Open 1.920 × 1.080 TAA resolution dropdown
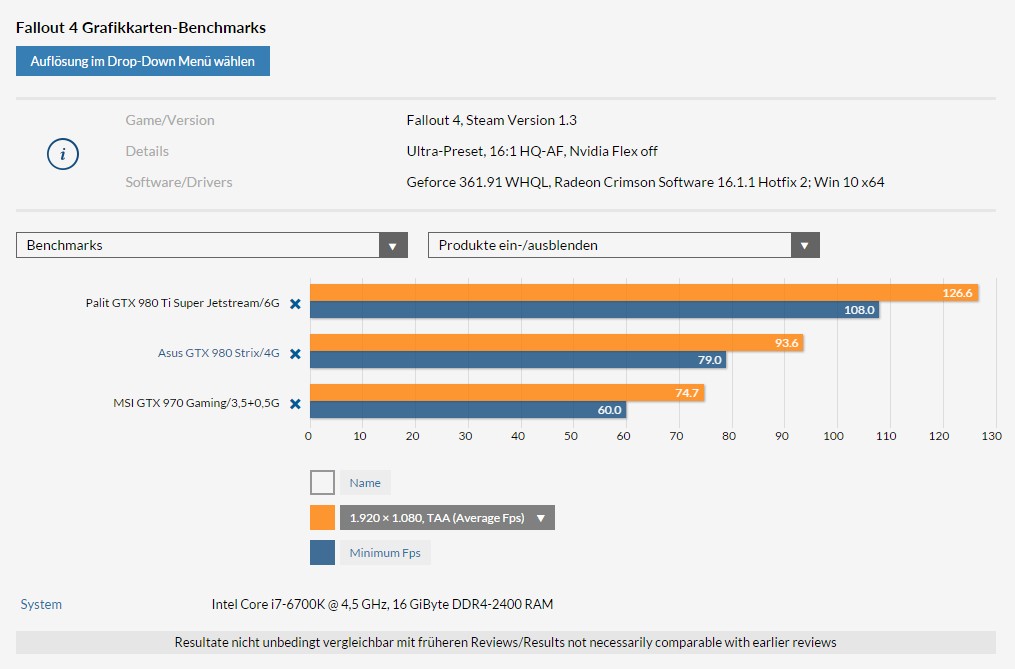This screenshot has width=1015, height=669. pyautogui.click(x=447, y=517)
